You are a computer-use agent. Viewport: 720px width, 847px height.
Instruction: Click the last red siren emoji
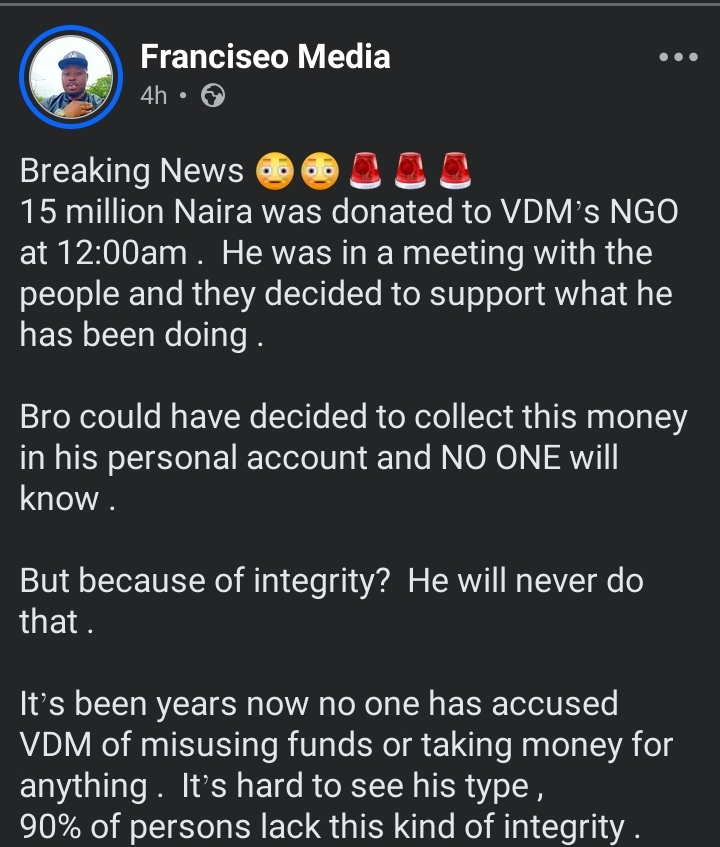point(455,171)
